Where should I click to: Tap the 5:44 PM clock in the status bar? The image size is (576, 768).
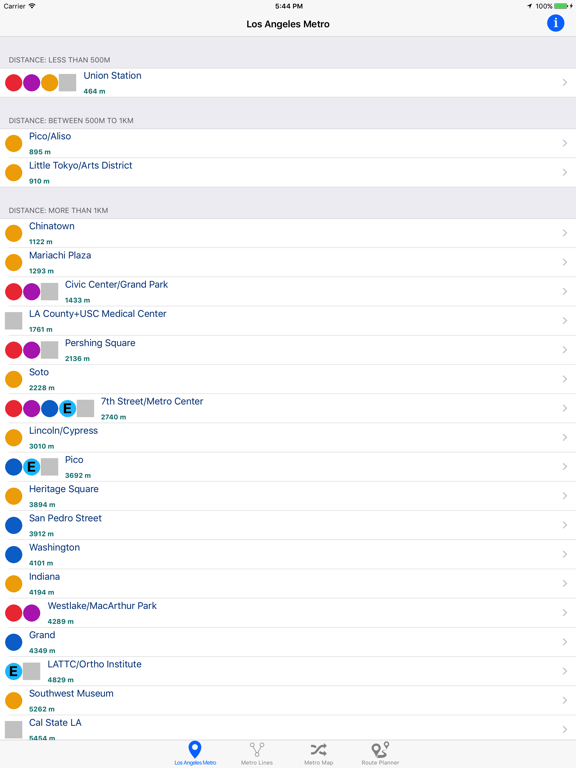[x=288, y=6]
